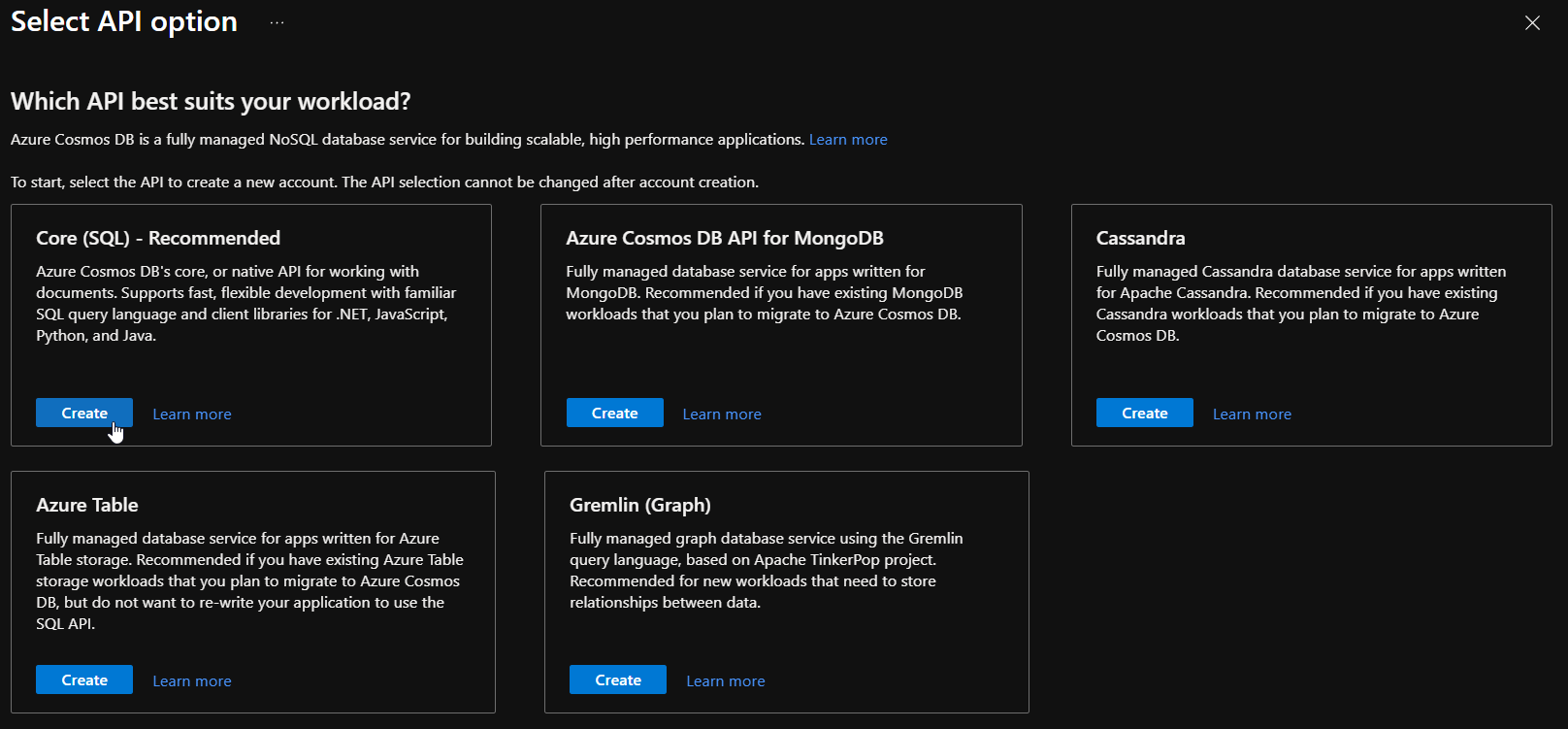
Task: Create an Azure Cosmos DB for MongoDB account
Action: click(614, 414)
